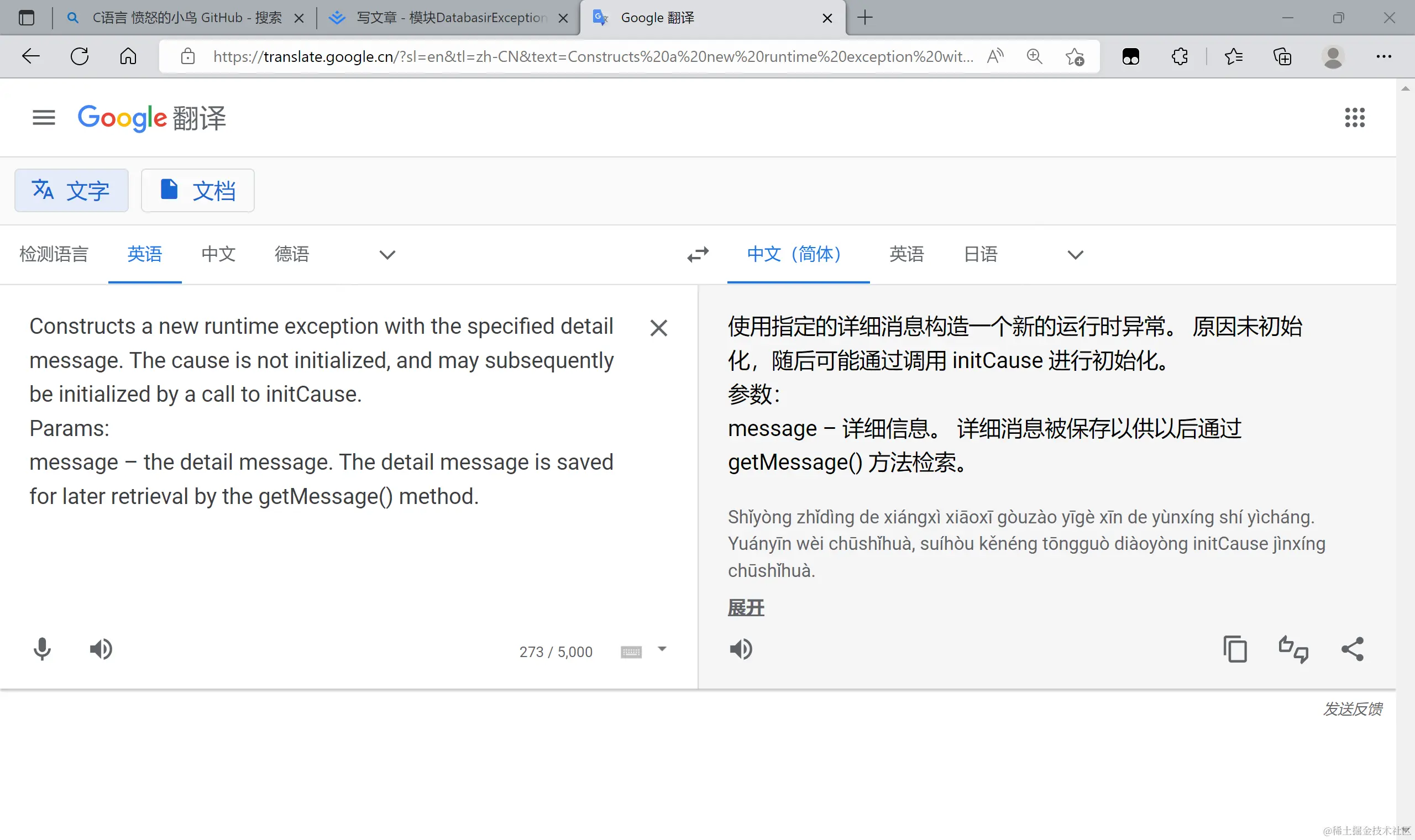This screenshot has width=1415, height=840.
Task: Share the translation via share icon
Action: (1352, 649)
